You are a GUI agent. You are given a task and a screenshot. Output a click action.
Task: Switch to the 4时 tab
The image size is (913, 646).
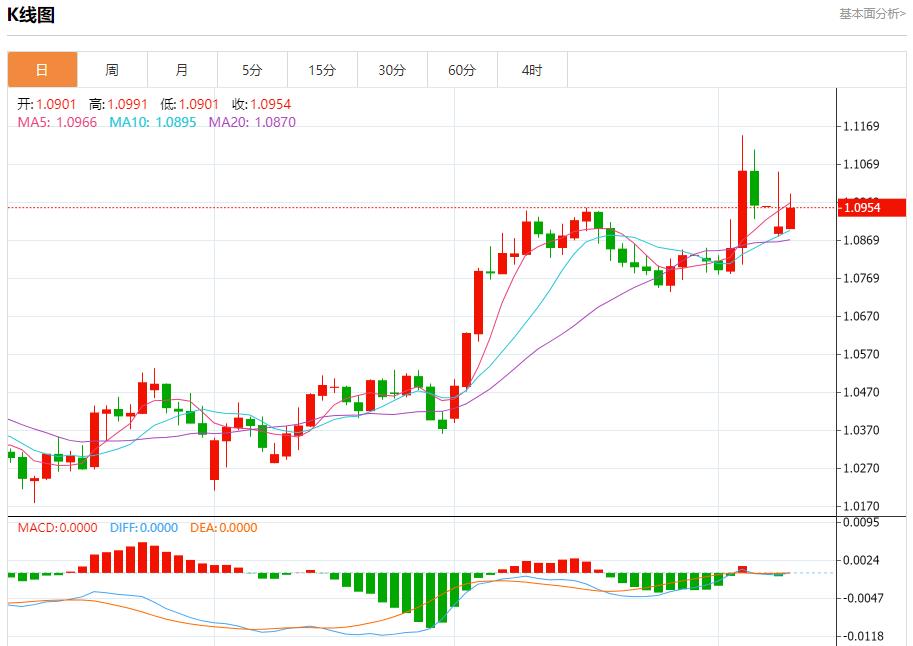[x=532, y=70]
